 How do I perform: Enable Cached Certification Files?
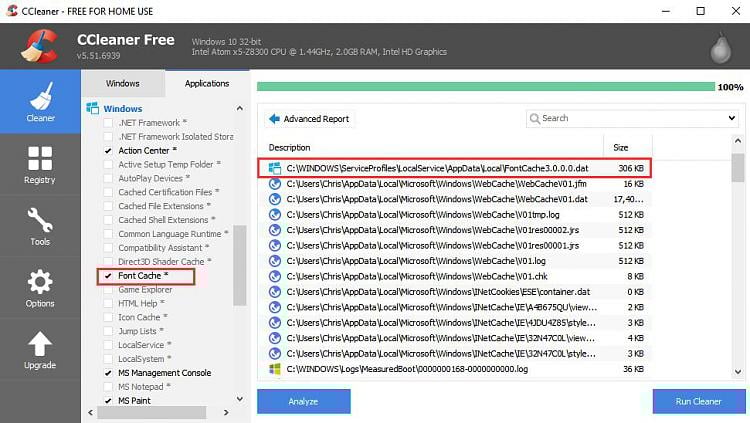pos(108,192)
